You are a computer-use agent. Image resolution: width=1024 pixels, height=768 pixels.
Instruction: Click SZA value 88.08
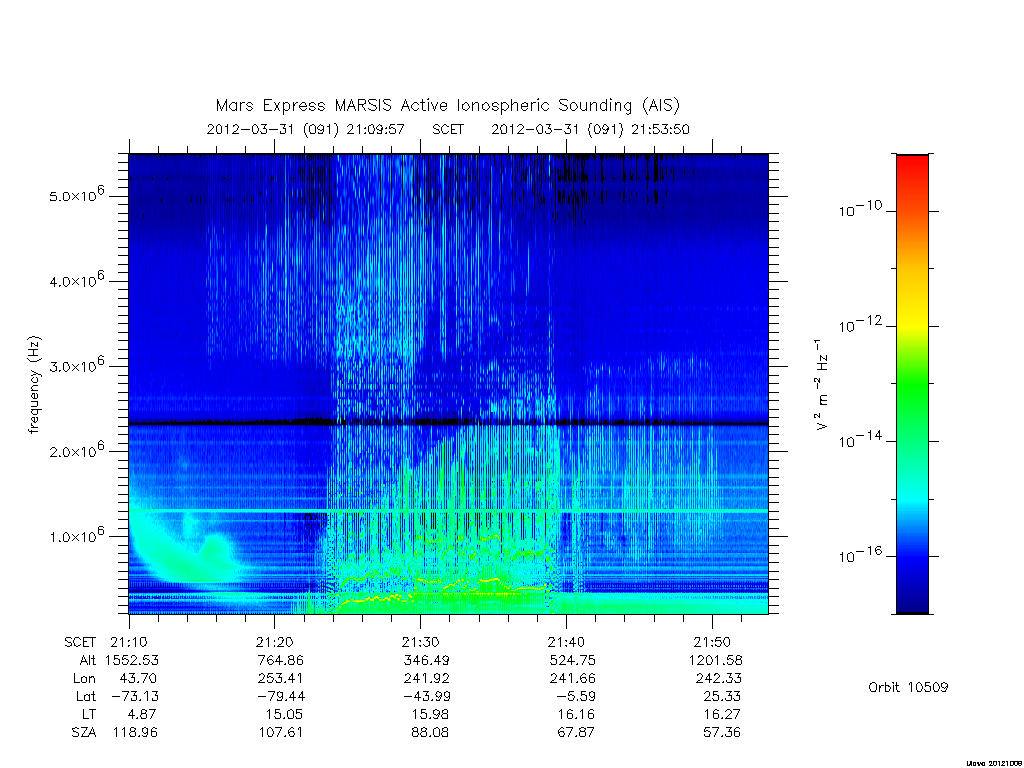430,732
